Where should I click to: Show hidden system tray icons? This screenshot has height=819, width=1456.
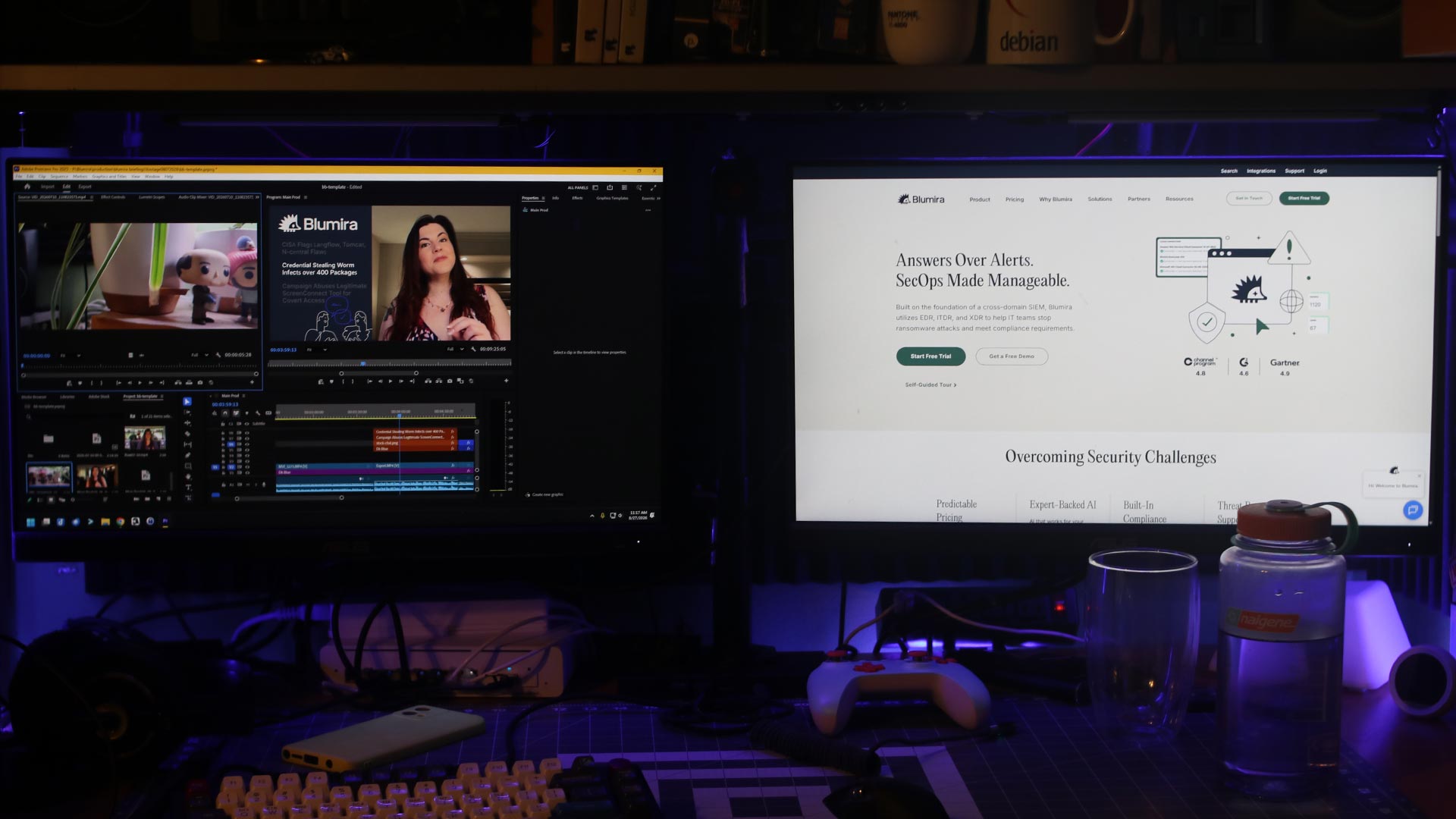coord(592,516)
